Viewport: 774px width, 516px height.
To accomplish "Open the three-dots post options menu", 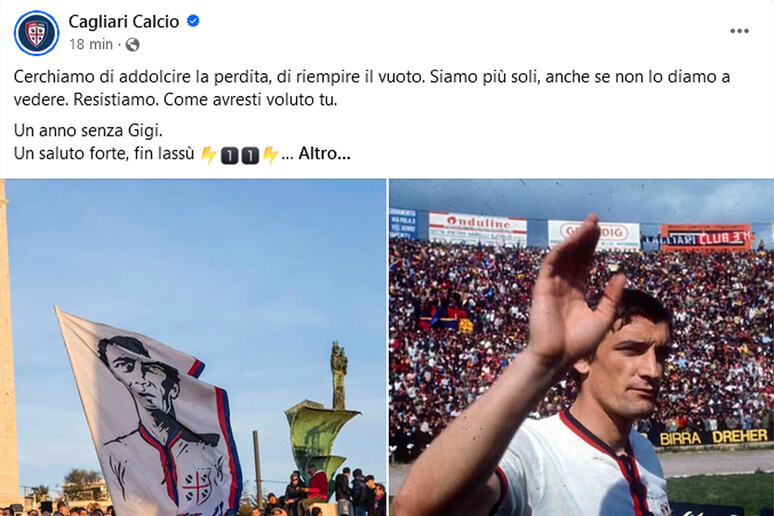I will click(739, 31).
